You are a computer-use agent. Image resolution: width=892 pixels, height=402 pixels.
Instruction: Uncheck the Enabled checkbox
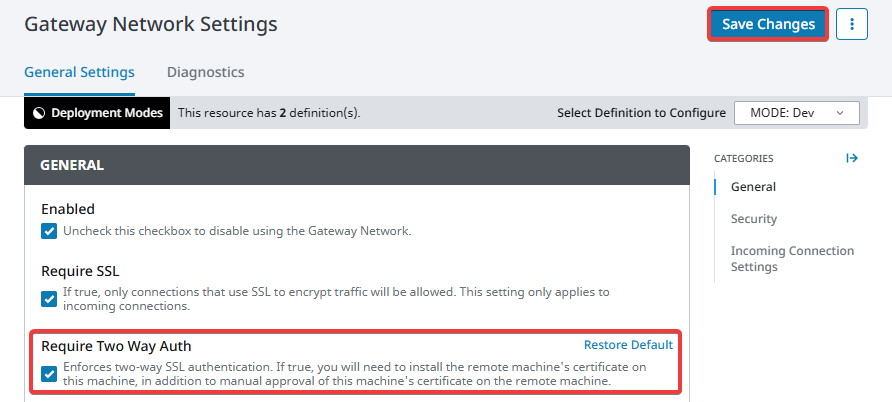click(50, 231)
